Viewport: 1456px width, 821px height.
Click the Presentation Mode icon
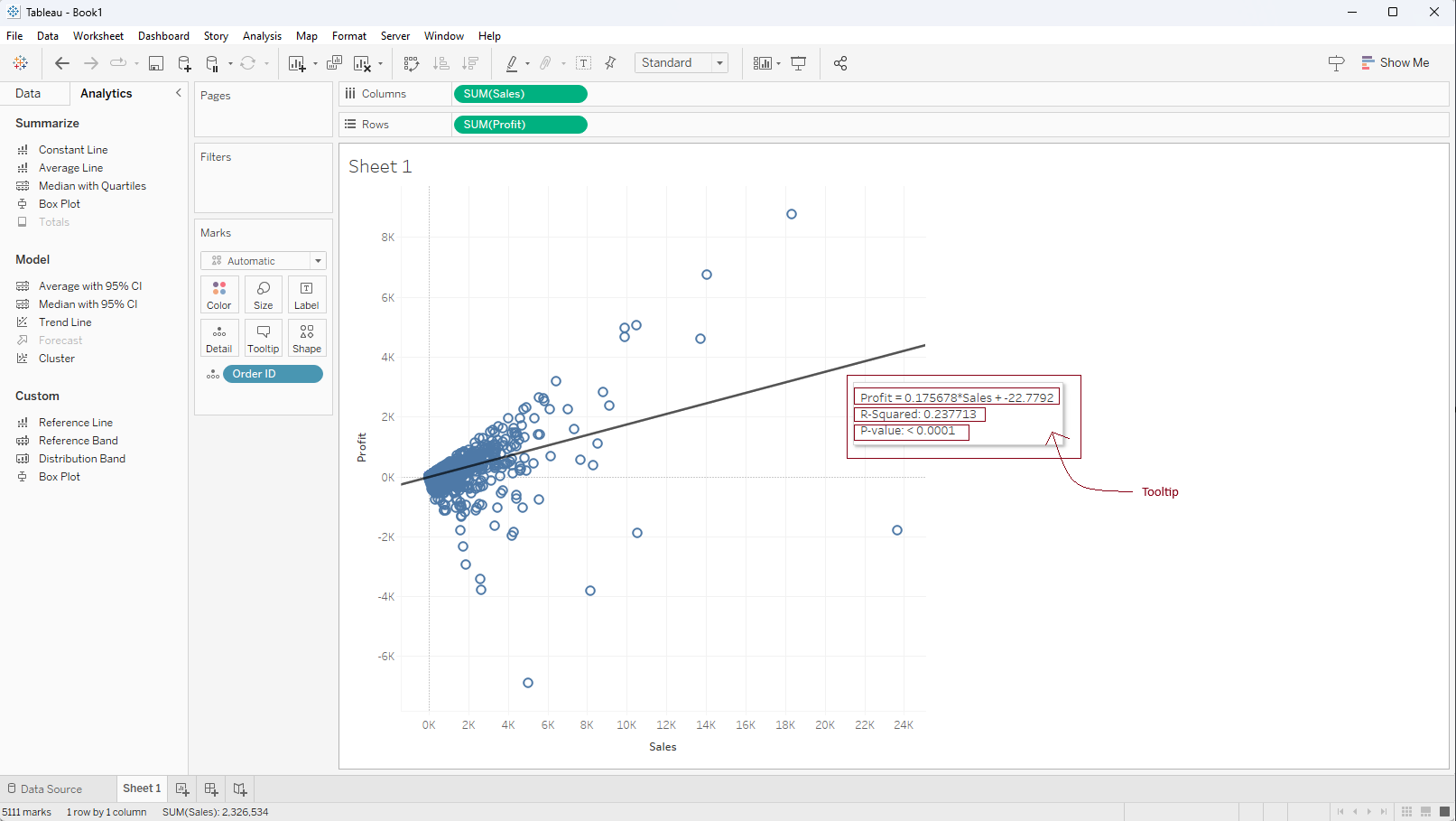[799, 63]
